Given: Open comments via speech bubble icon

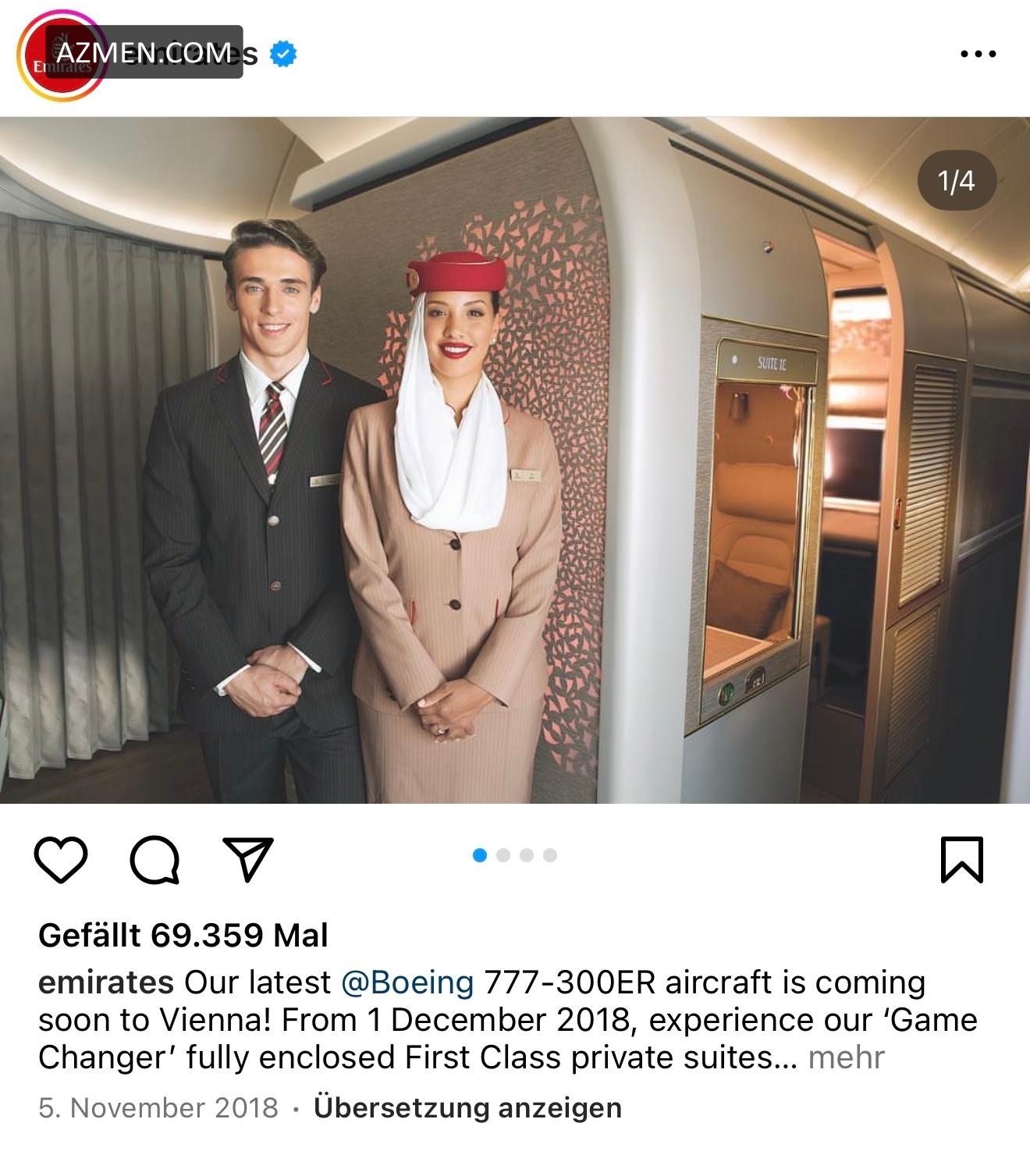Looking at the screenshot, I should coord(154,860).
